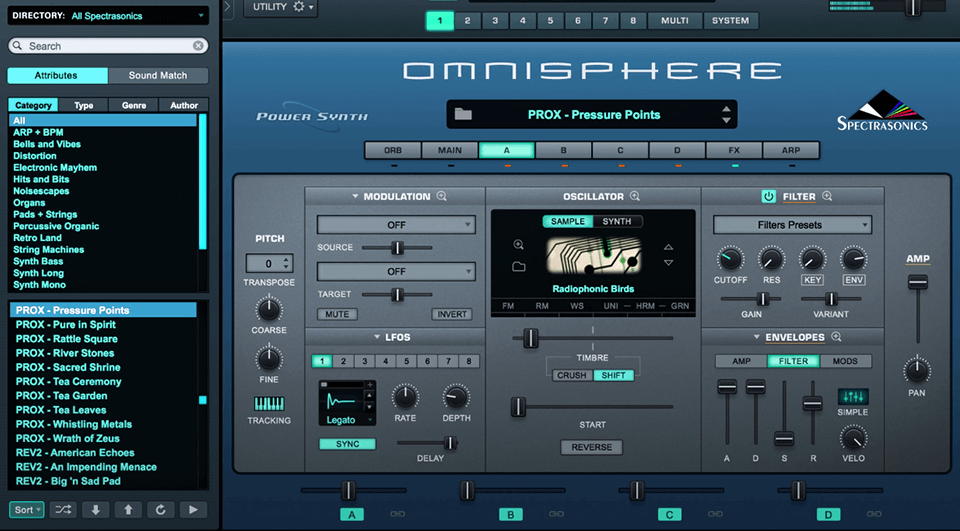Open the Envelopes zoom magnifier icon
This screenshot has height=531, width=960.
pos(836,337)
